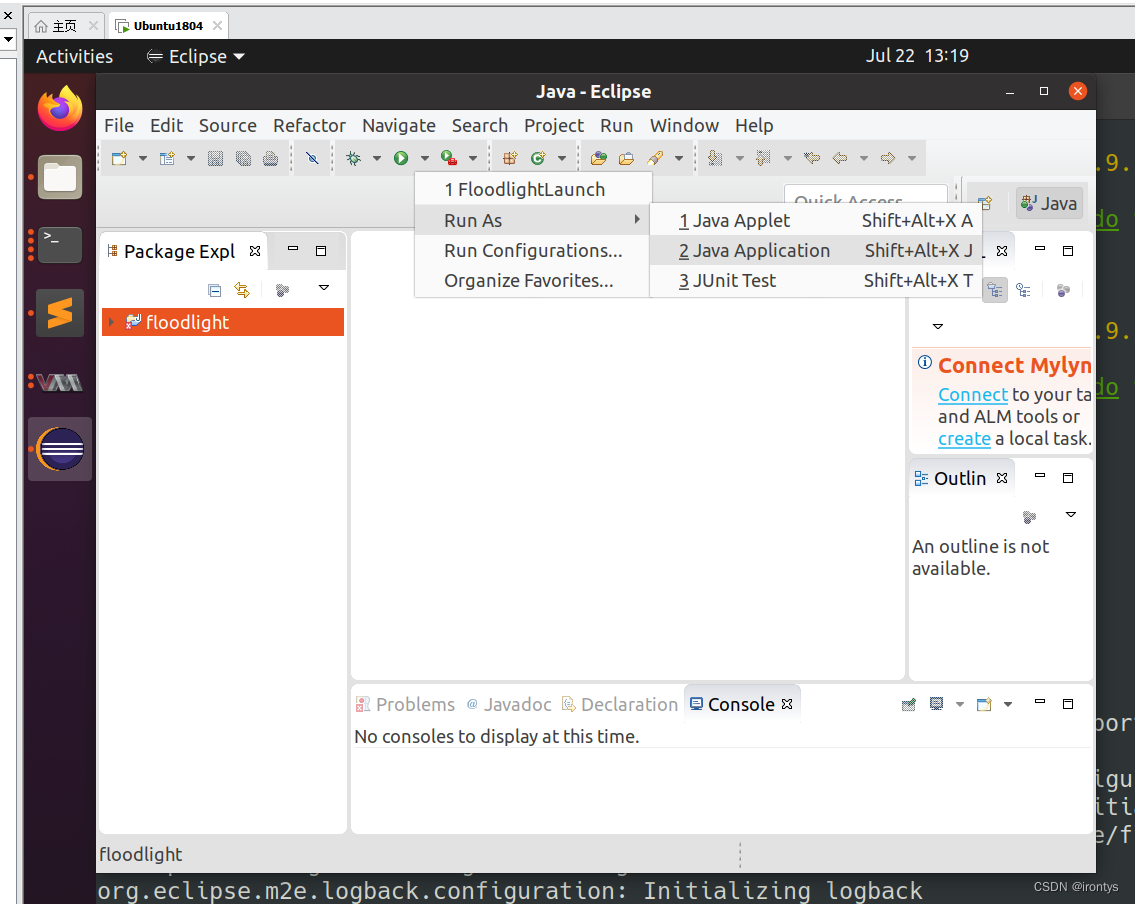The width and height of the screenshot is (1135, 904).
Task: Click Collapse All in Package Explorer
Action: pos(214,290)
